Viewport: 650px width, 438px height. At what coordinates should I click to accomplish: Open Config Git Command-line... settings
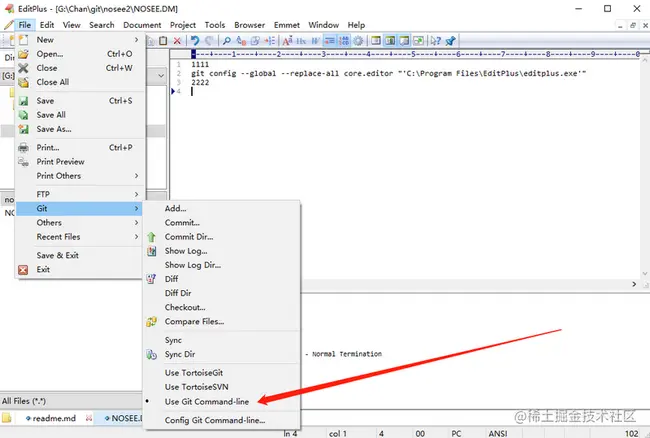click(222, 420)
